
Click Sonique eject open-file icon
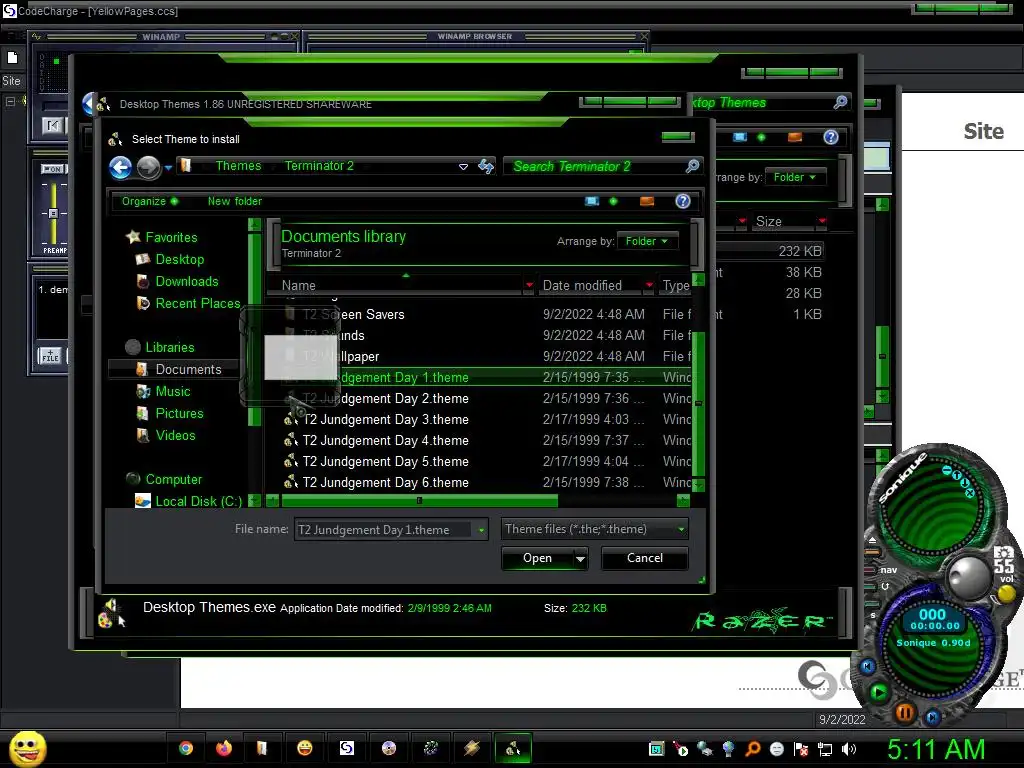click(x=872, y=540)
